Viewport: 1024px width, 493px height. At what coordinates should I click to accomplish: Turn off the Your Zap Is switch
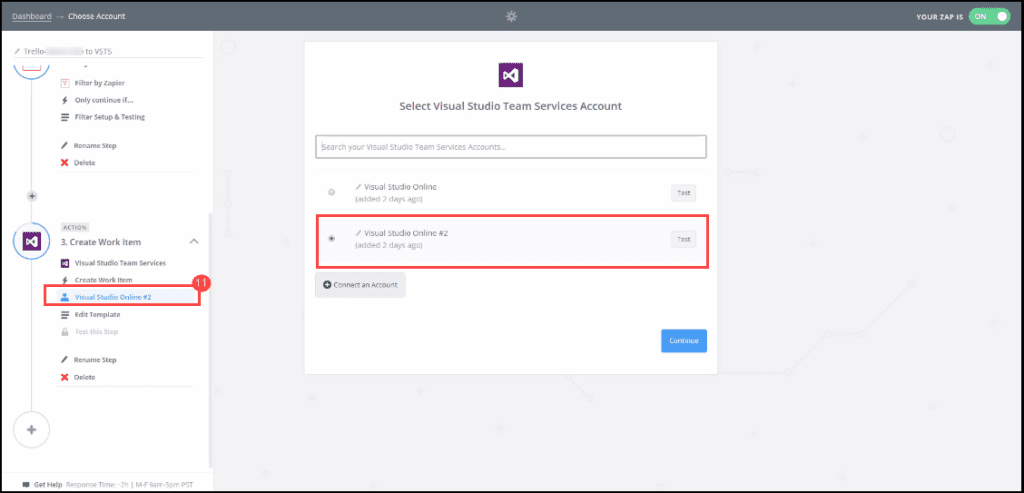(x=990, y=17)
